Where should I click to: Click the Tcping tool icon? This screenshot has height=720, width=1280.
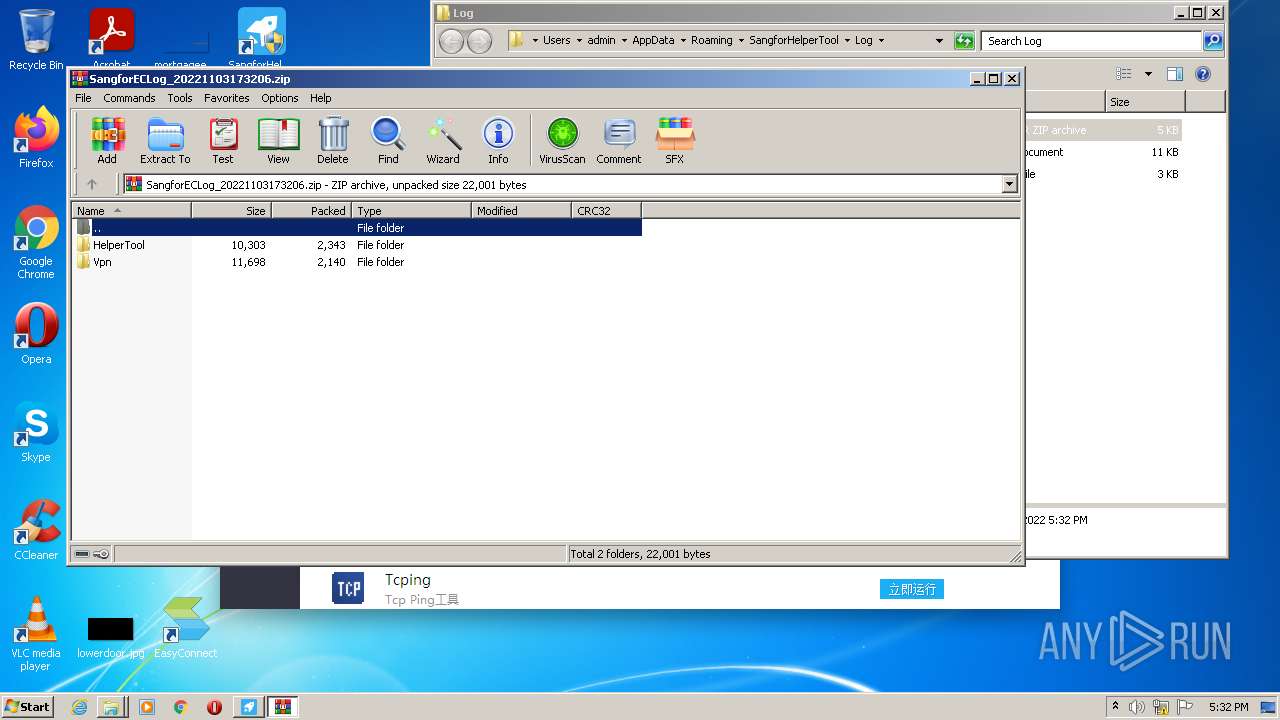click(348, 588)
